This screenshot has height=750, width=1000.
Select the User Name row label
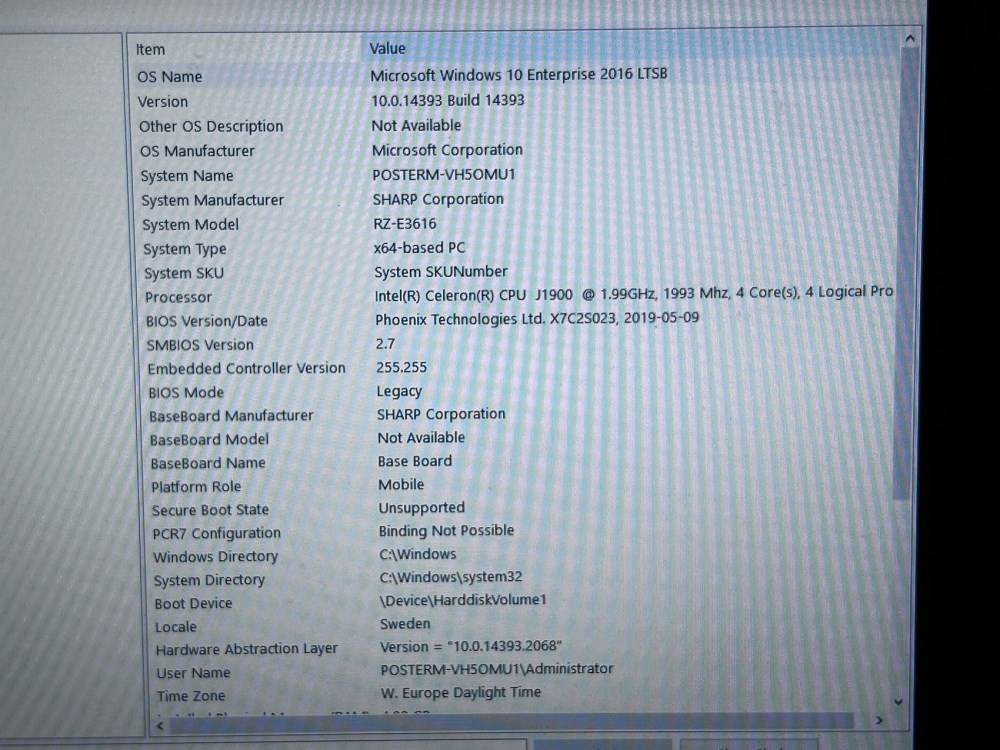pos(193,673)
